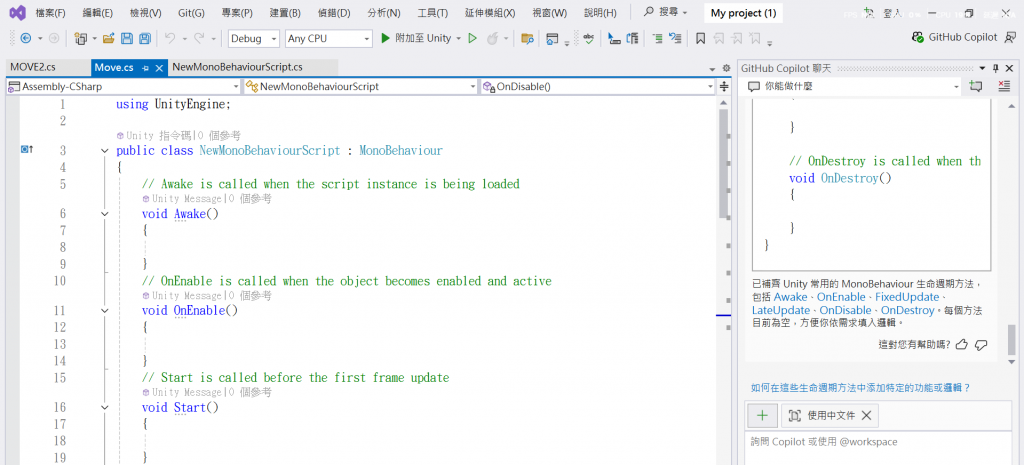The image size is (1024, 465).
Task: Click the increase indent lines icon
Action: point(658,39)
